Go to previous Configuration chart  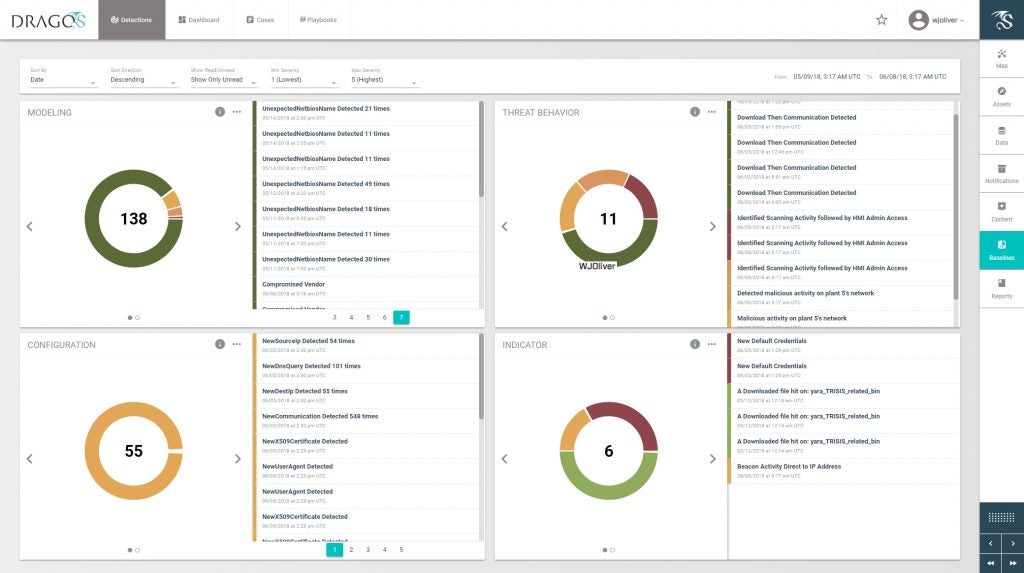(29, 459)
